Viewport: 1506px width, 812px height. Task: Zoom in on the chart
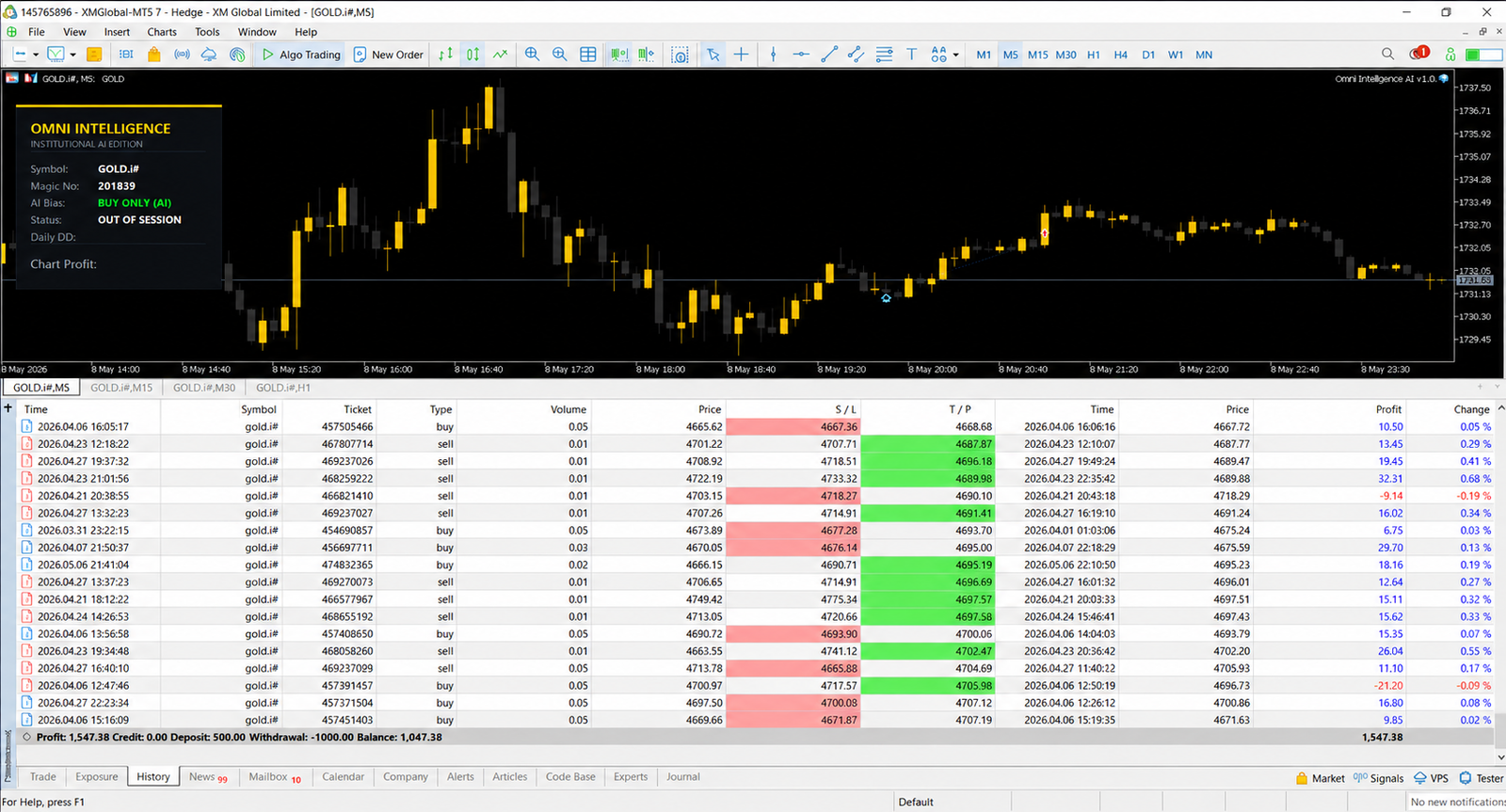point(532,55)
